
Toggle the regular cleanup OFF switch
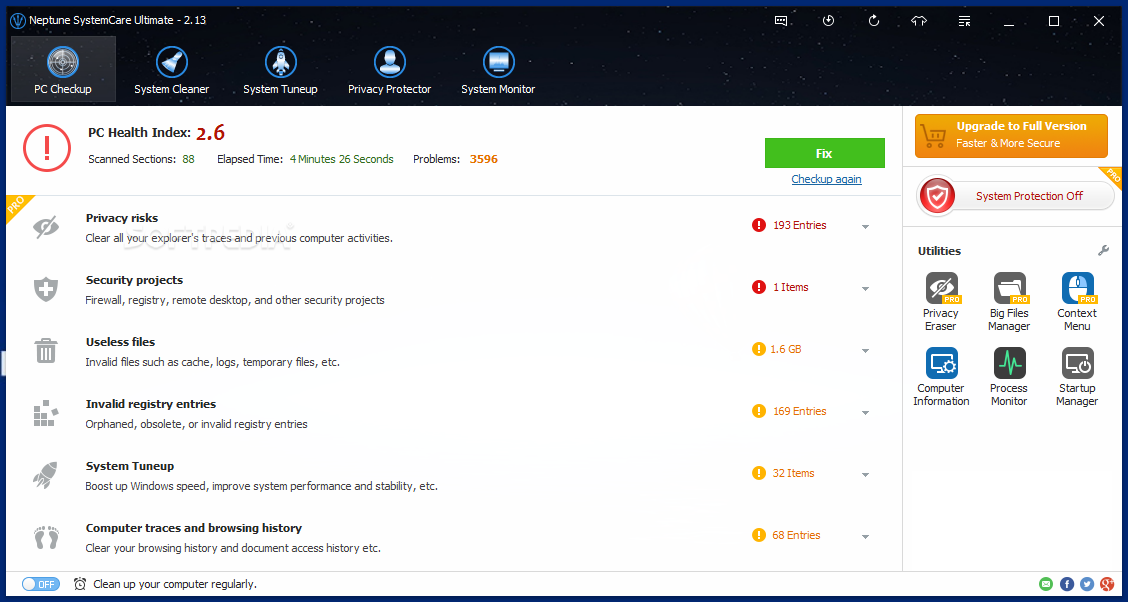[x=41, y=584]
